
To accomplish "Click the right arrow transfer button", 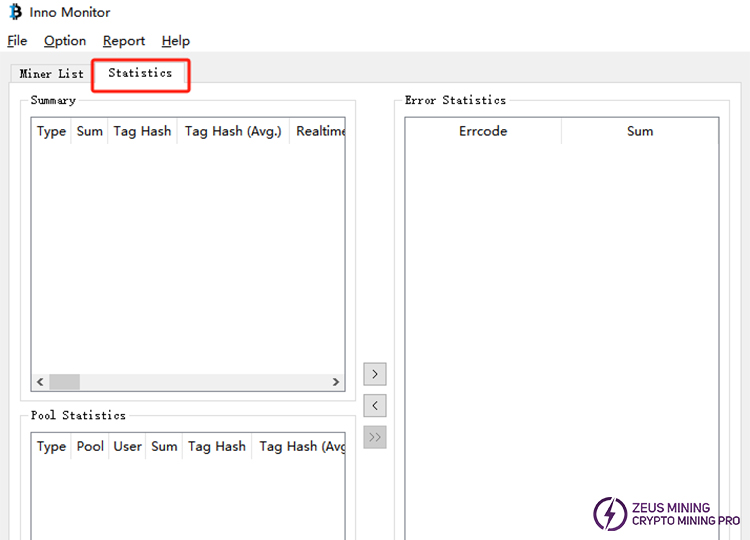I will (x=374, y=374).
